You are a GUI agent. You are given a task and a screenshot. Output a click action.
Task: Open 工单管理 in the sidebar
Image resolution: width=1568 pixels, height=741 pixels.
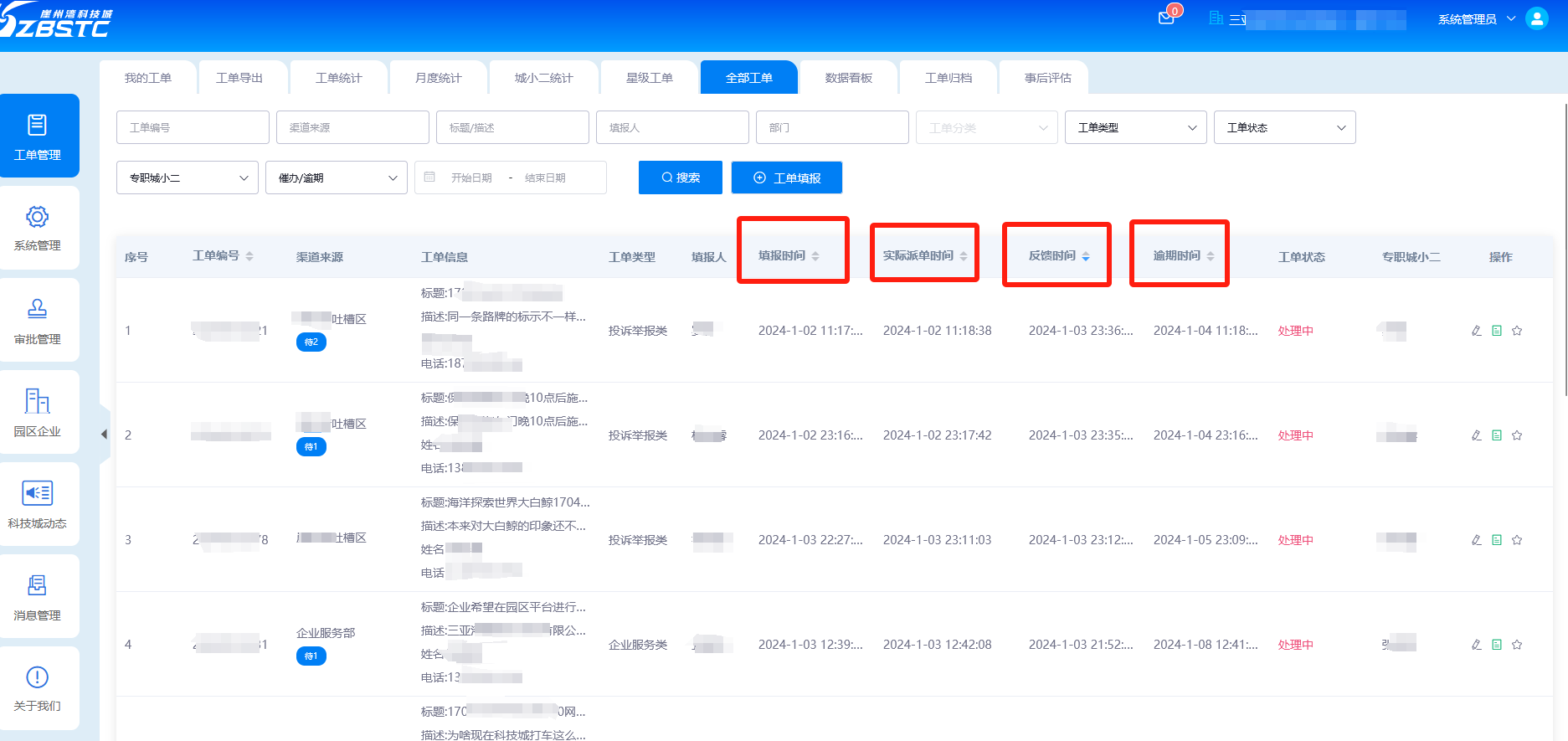[38, 136]
